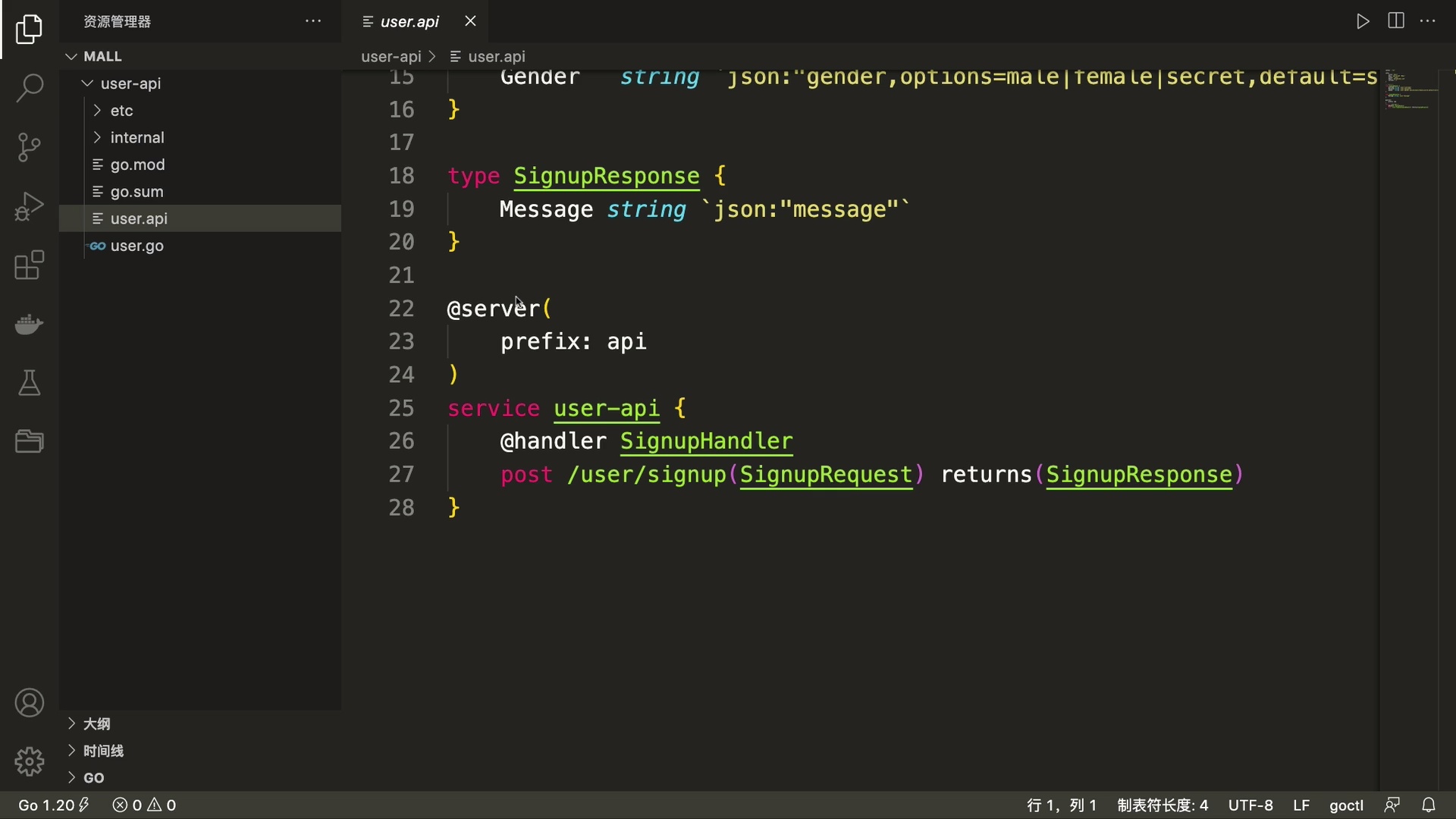The height and width of the screenshot is (819, 1456).
Task: Select the user.api editor tab
Action: [x=409, y=21]
